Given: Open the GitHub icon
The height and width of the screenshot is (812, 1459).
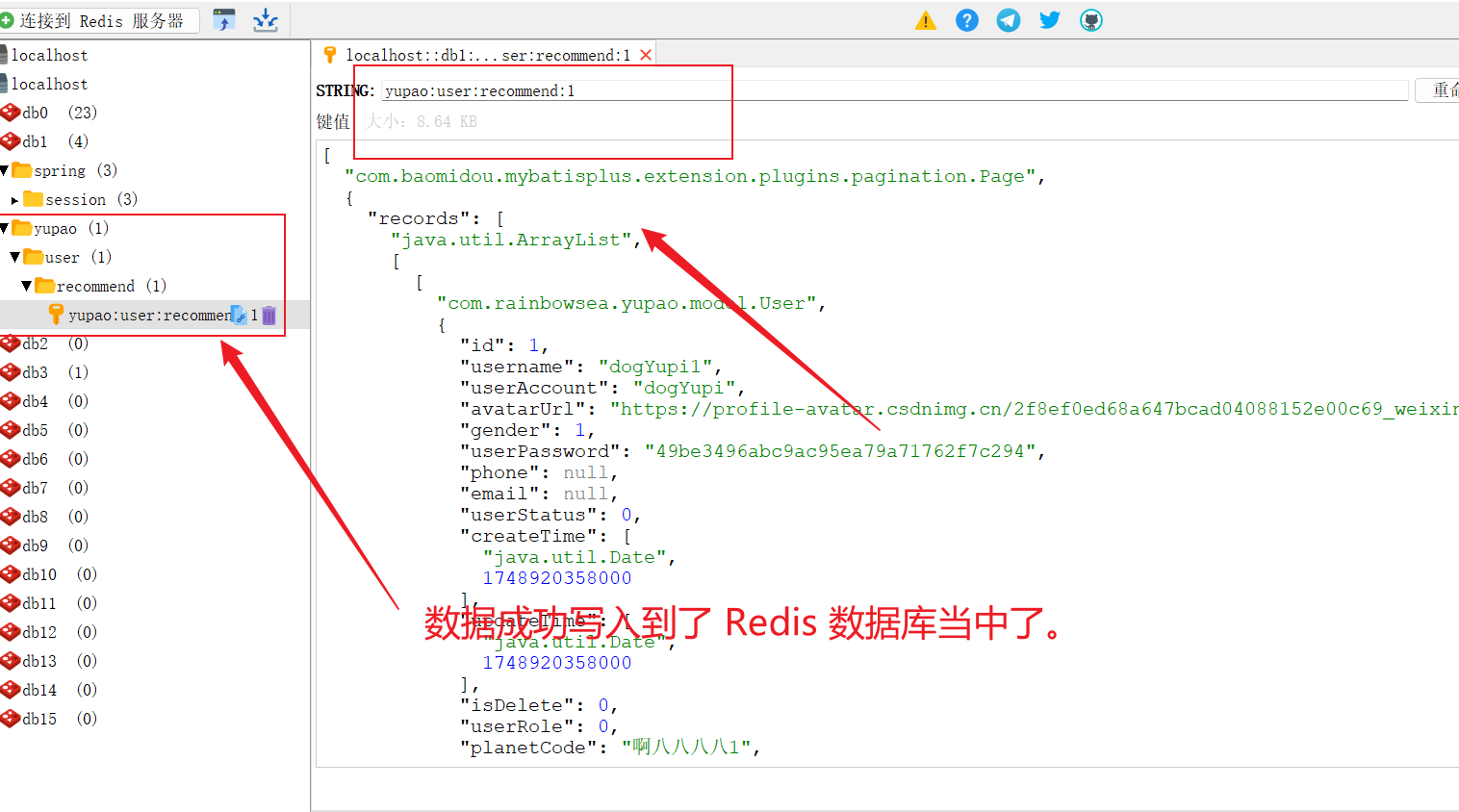Looking at the screenshot, I should 1090,20.
